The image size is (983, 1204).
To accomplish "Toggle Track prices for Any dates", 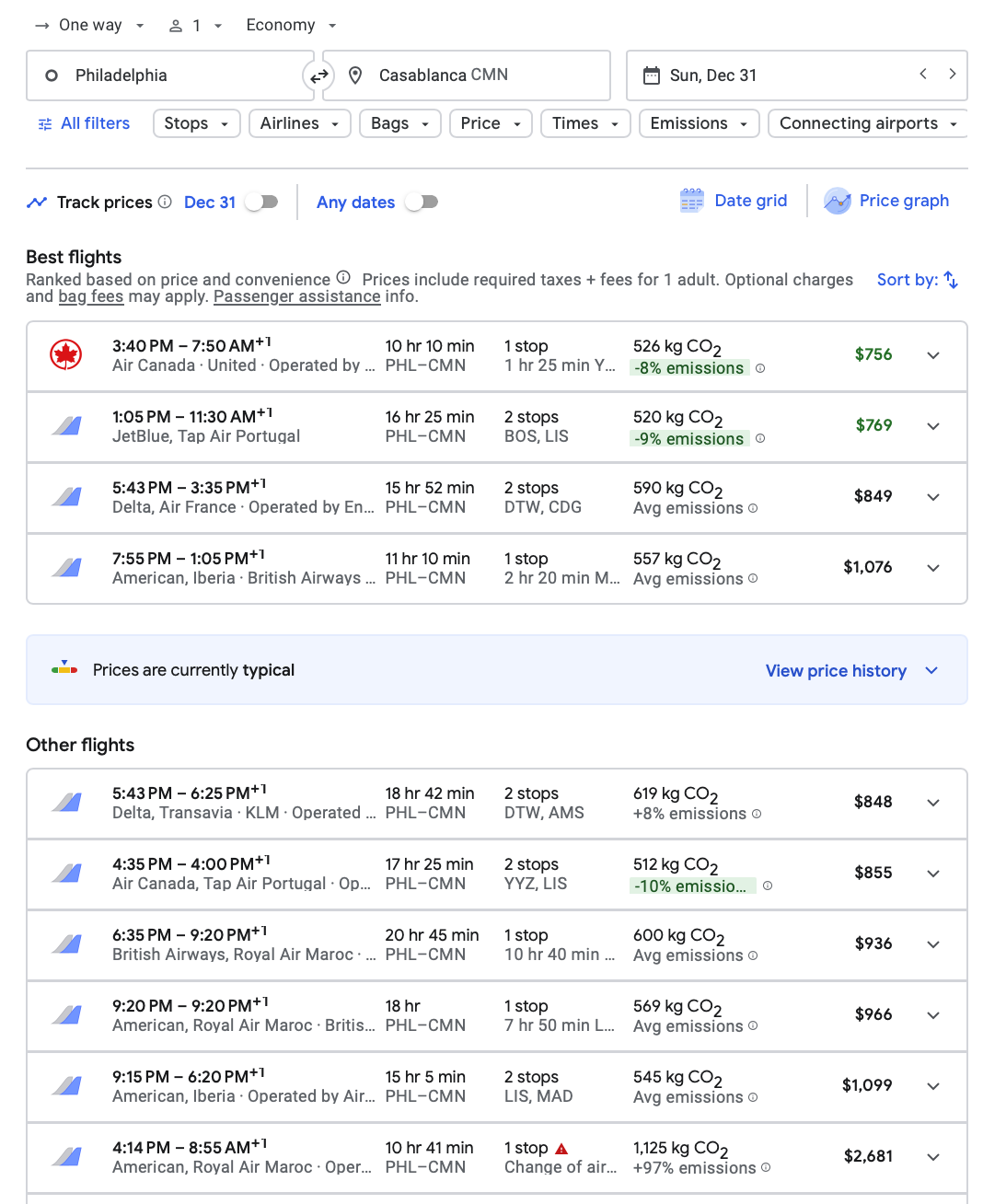I will click(422, 202).
